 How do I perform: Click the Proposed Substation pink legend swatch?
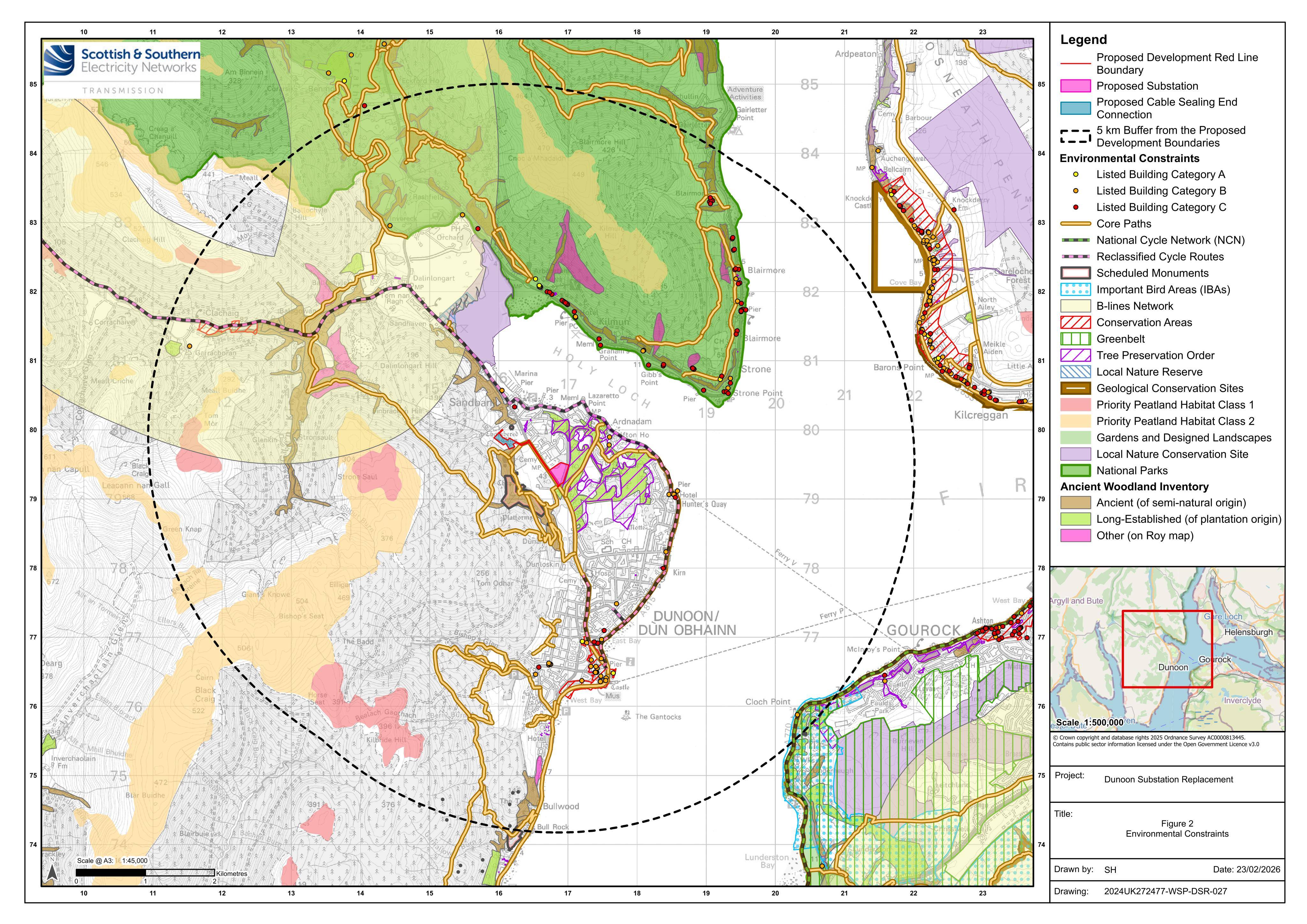(1075, 86)
